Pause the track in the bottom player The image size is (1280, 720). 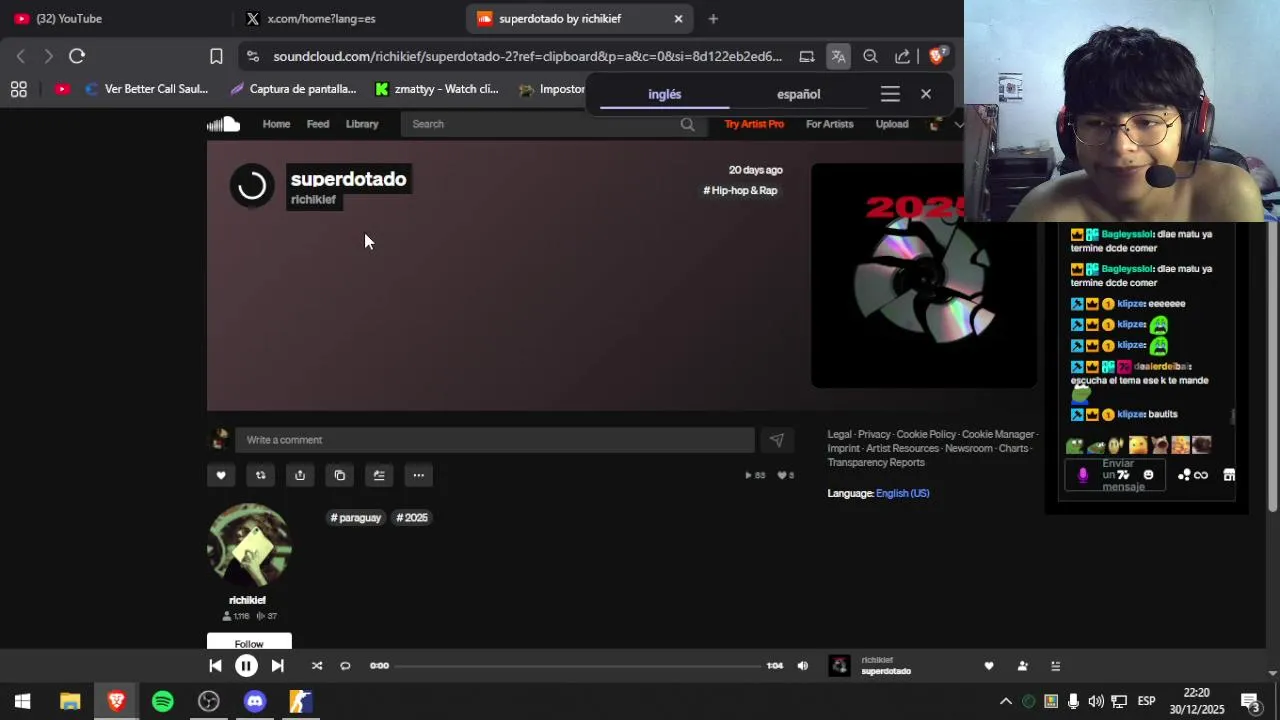click(246, 666)
